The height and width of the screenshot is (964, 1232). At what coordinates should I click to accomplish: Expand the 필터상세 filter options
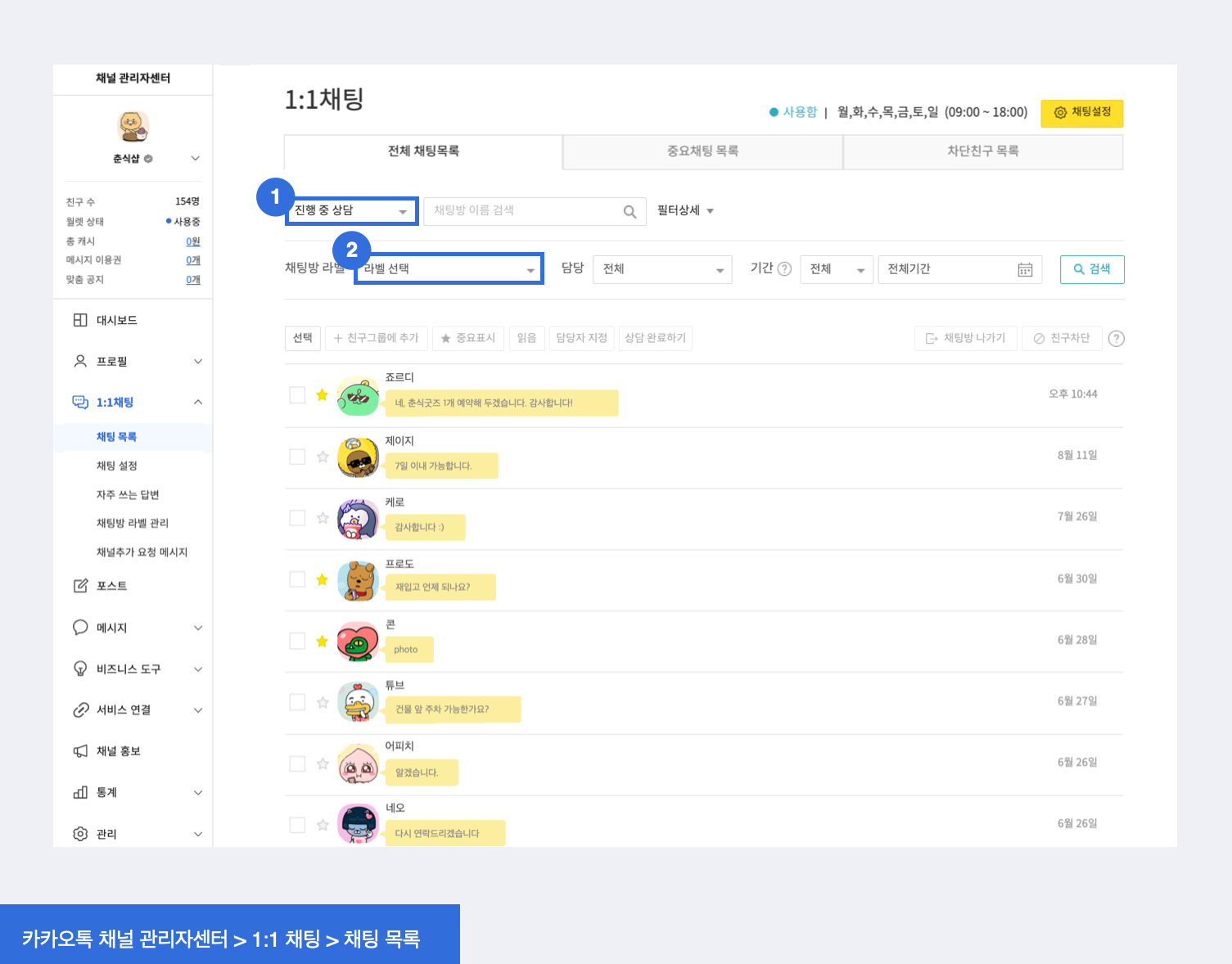point(685,211)
